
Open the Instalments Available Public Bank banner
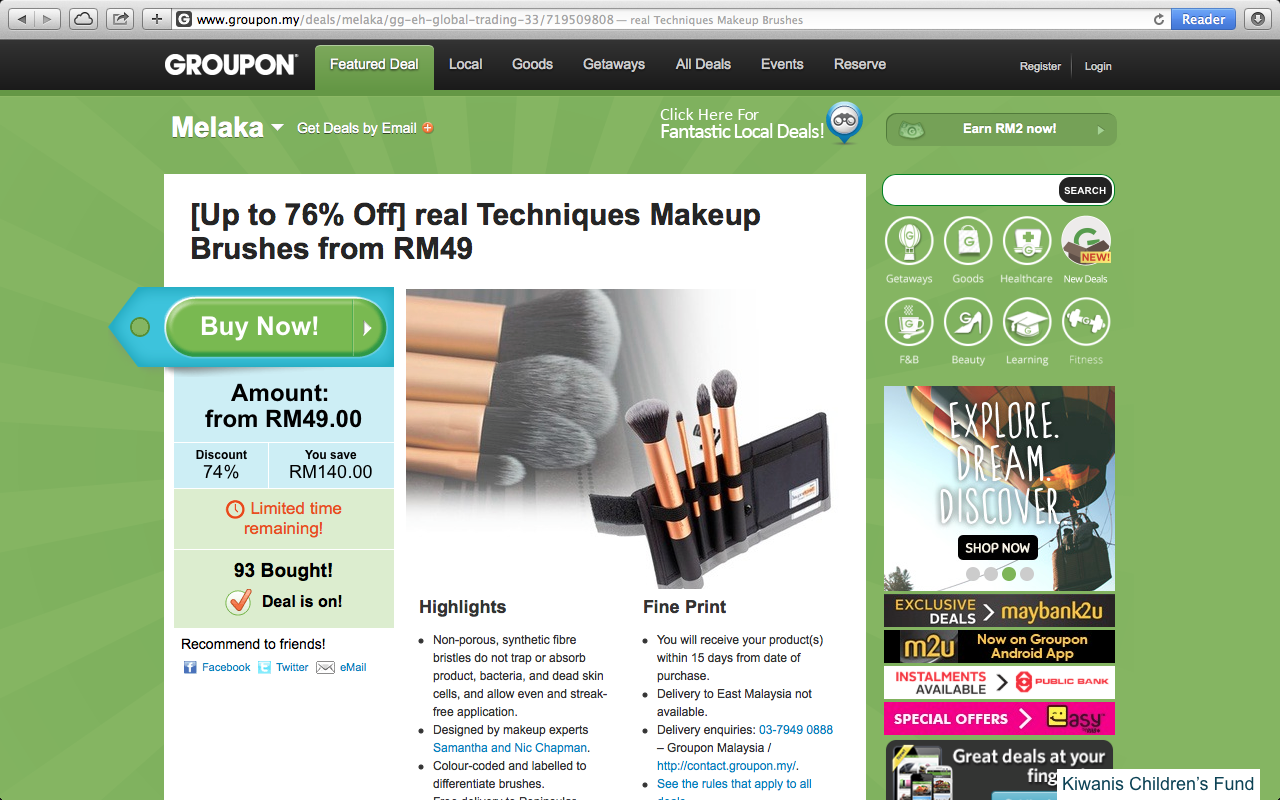[999, 683]
